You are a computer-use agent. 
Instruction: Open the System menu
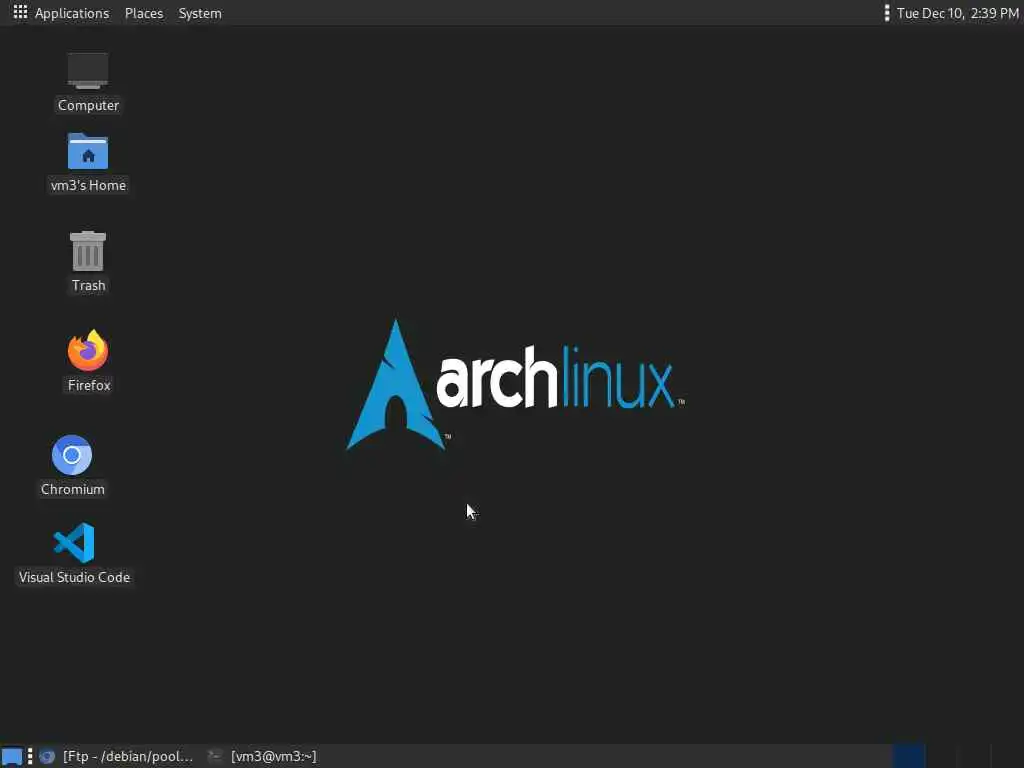pyautogui.click(x=200, y=13)
